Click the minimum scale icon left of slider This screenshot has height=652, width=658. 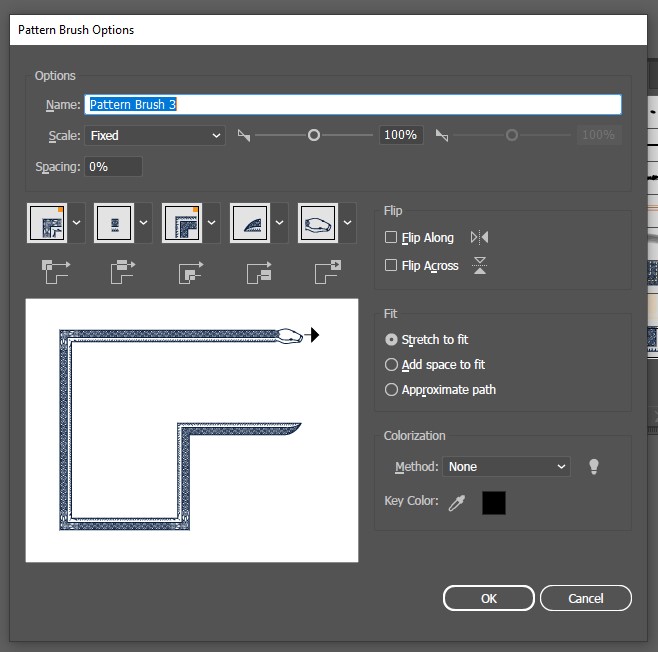(x=244, y=135)
